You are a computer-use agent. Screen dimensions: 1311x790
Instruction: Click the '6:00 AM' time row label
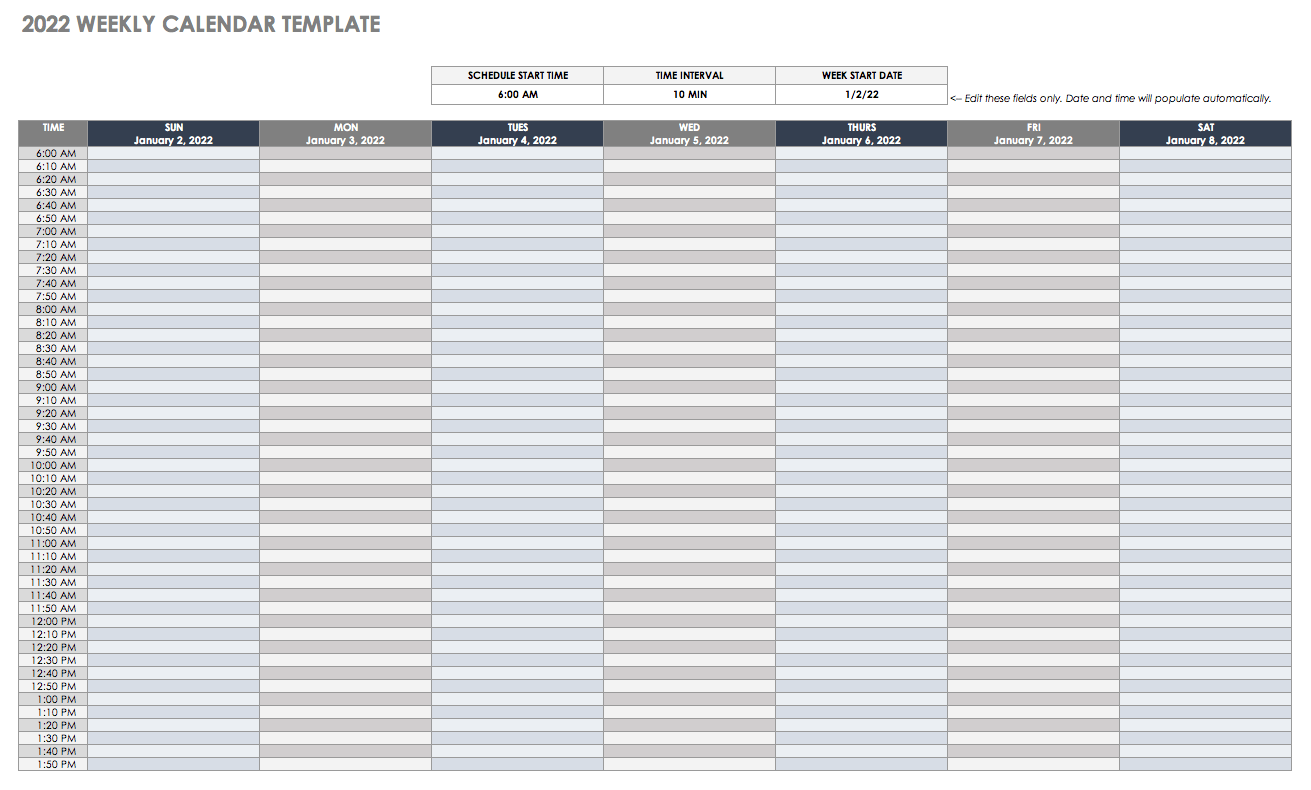tap(53, 153)
